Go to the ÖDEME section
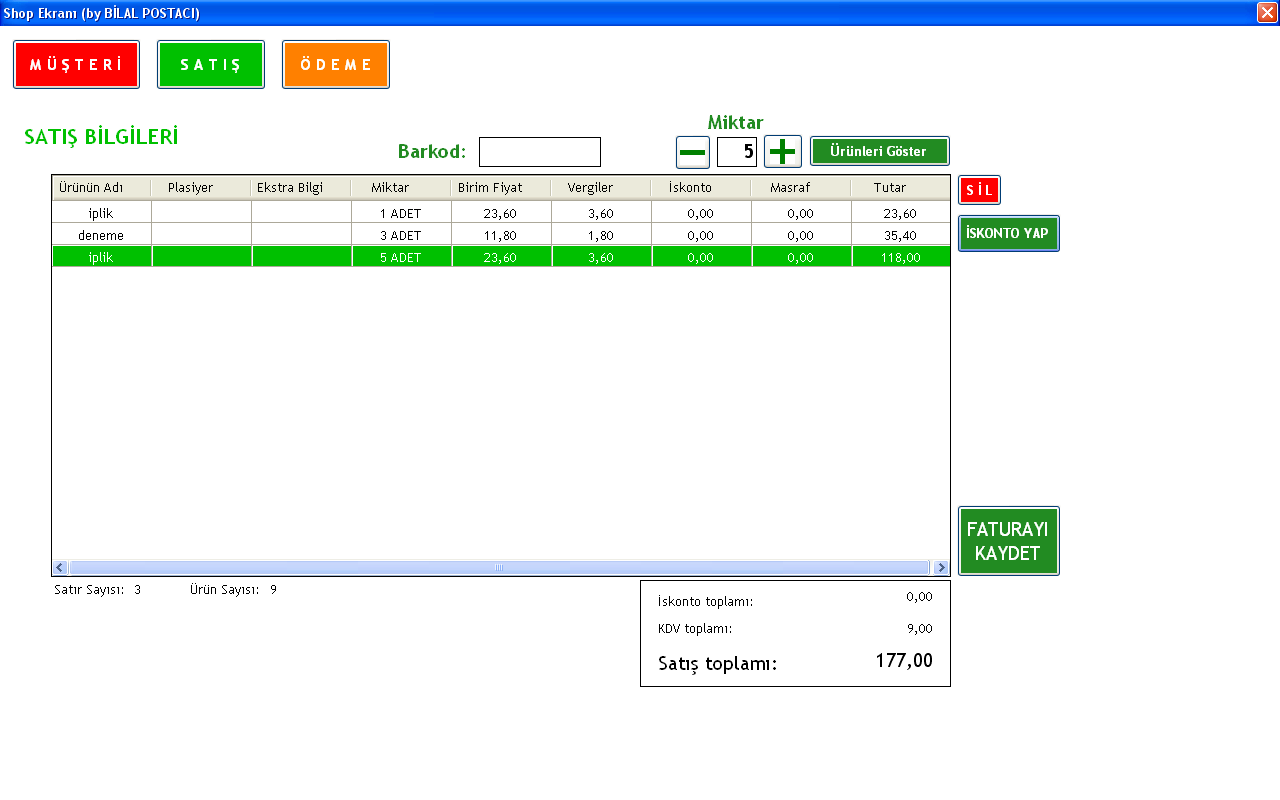Viewport: 1280px width, 800px height. point(336,65)
